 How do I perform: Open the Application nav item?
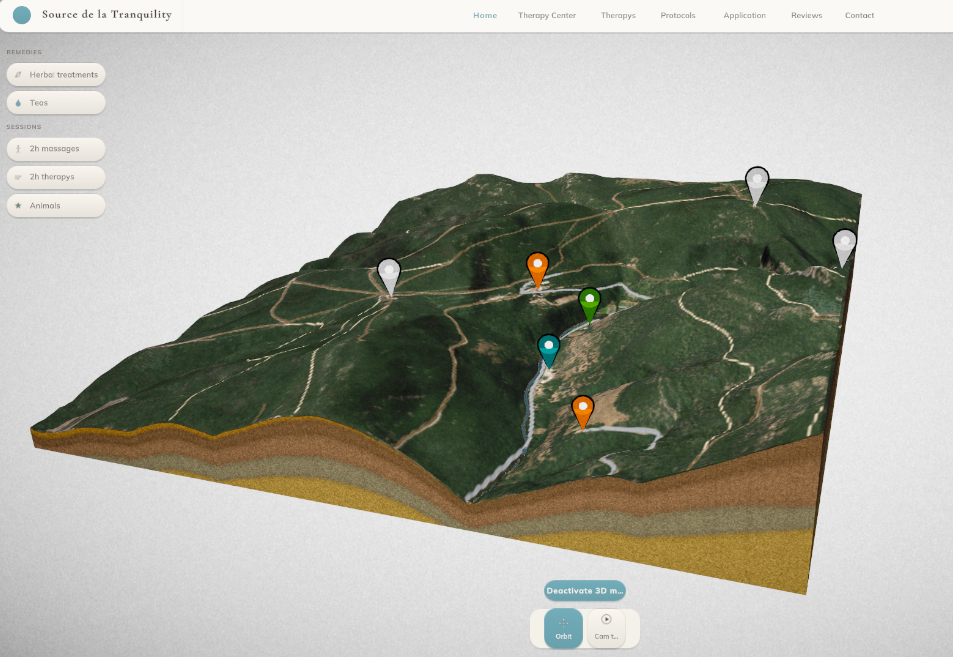click(745, 15)
